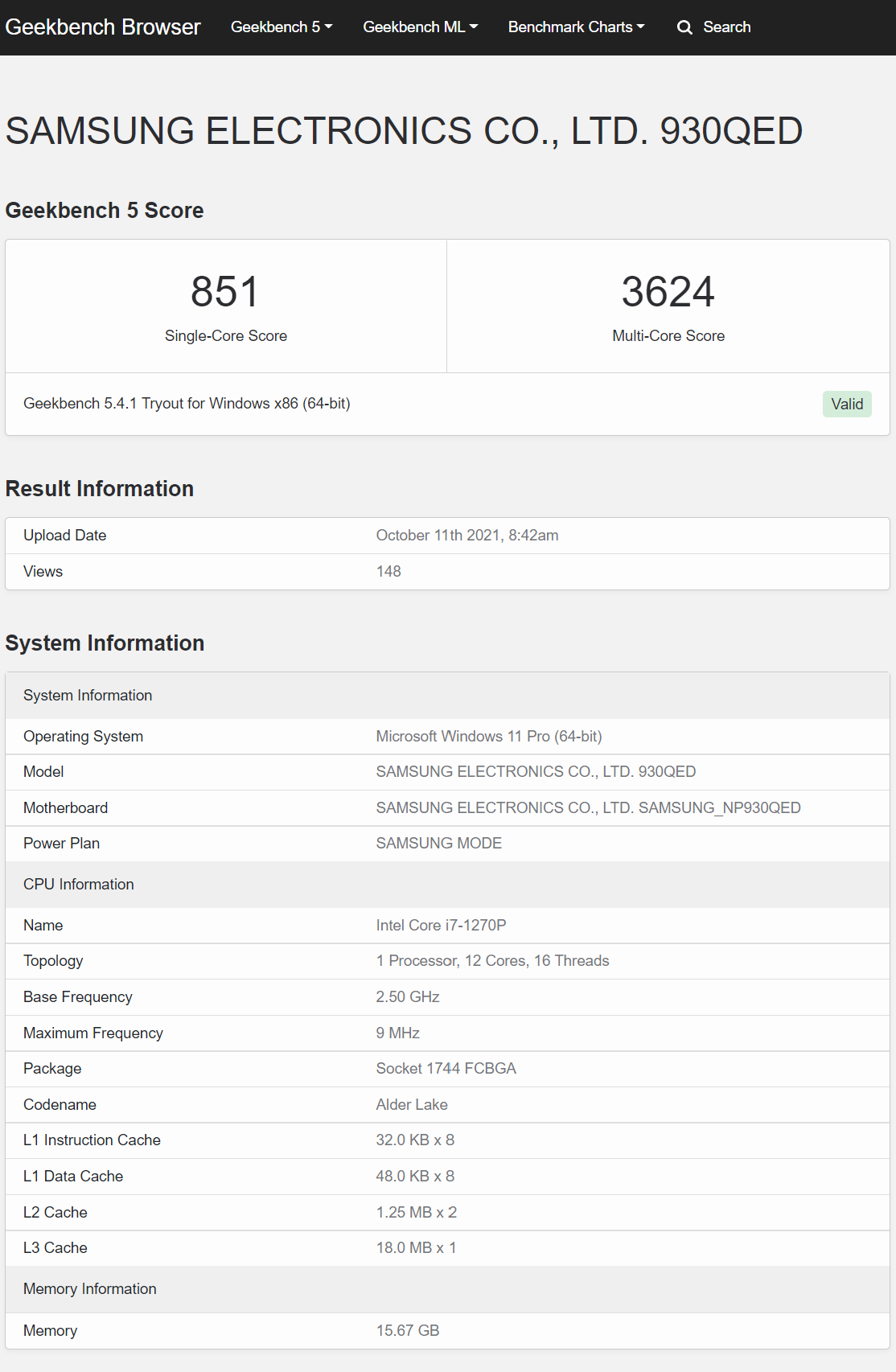Click the 148 views count
The width and height of the screenshot is (896, 1372).
(388, 572)
